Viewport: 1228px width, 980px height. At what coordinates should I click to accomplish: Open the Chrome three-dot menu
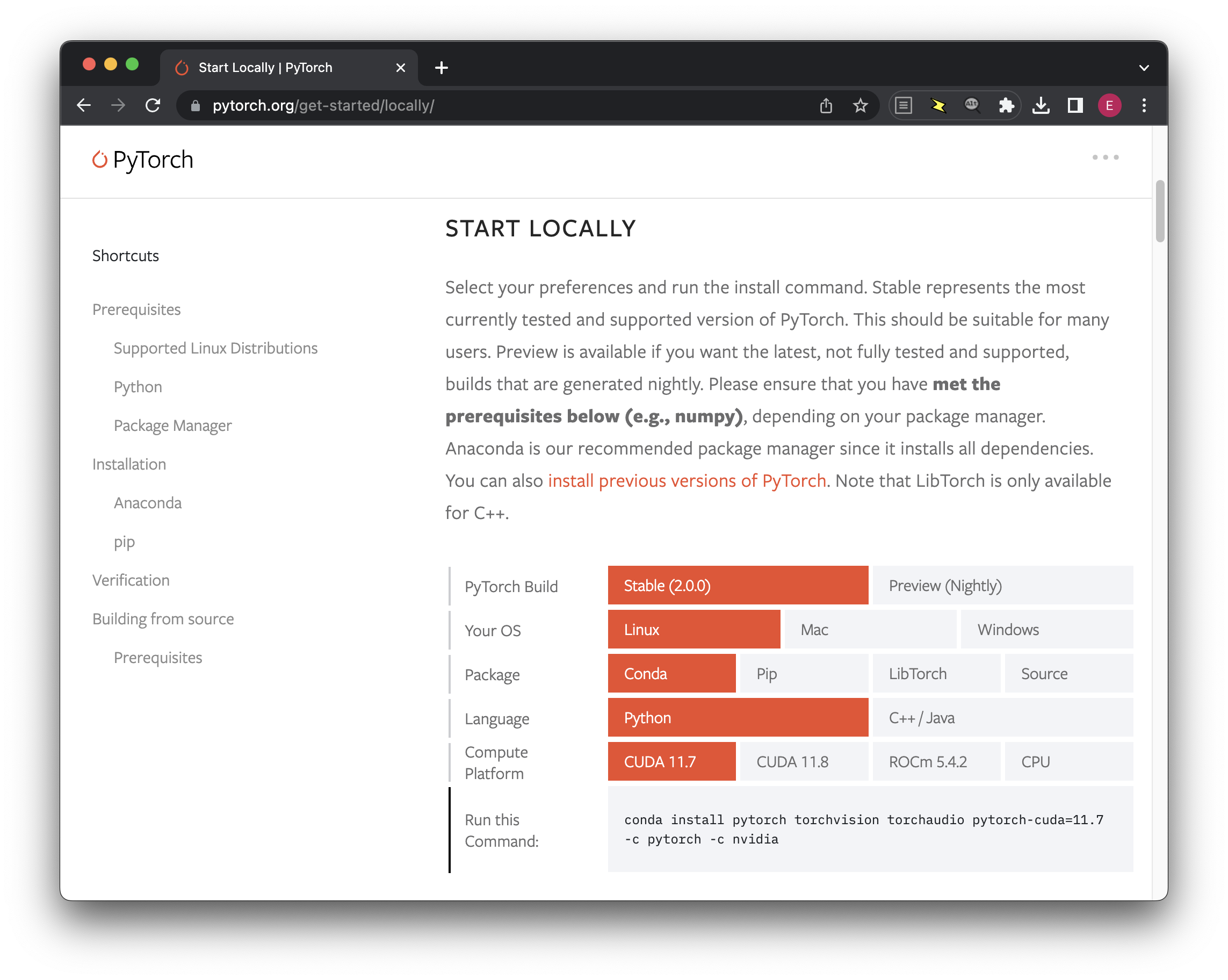point(1144,105)
